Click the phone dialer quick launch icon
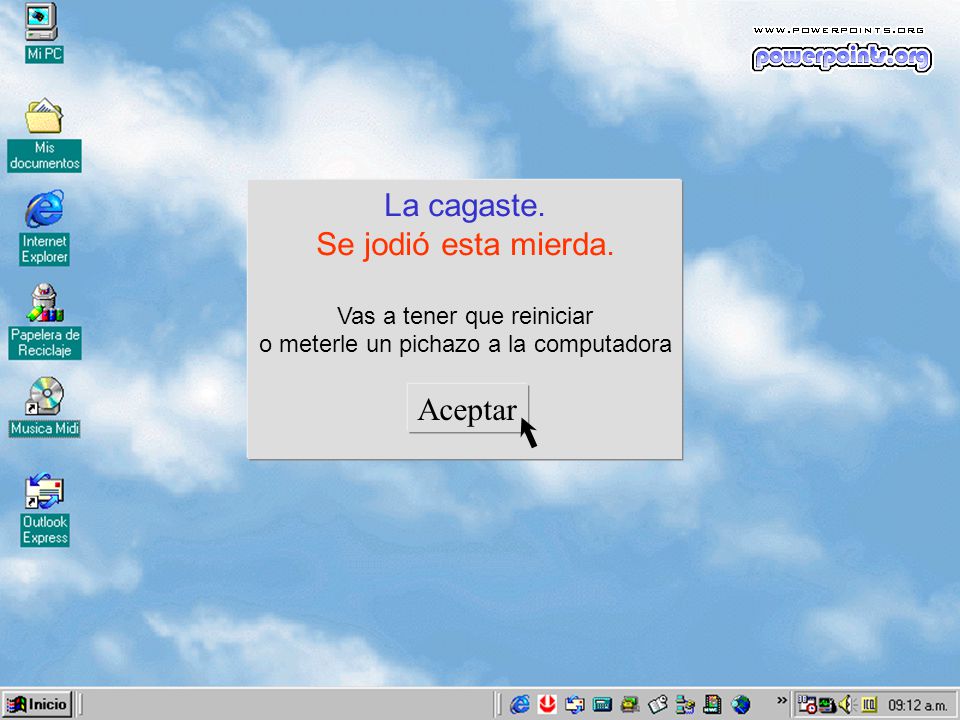Screen dimensions: 960x720 point(629,705)
